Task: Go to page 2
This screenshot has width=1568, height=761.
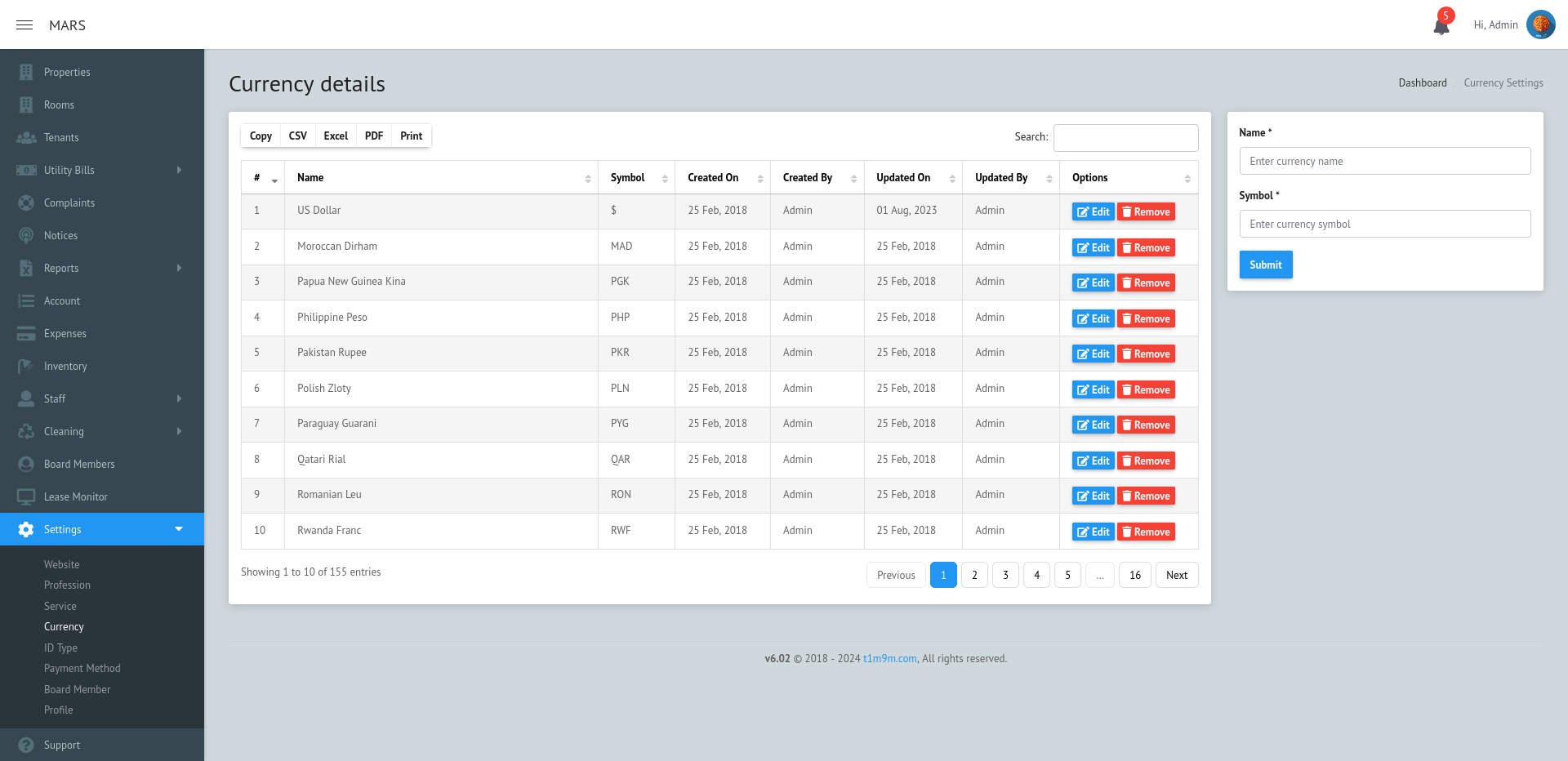Action: 974,575
